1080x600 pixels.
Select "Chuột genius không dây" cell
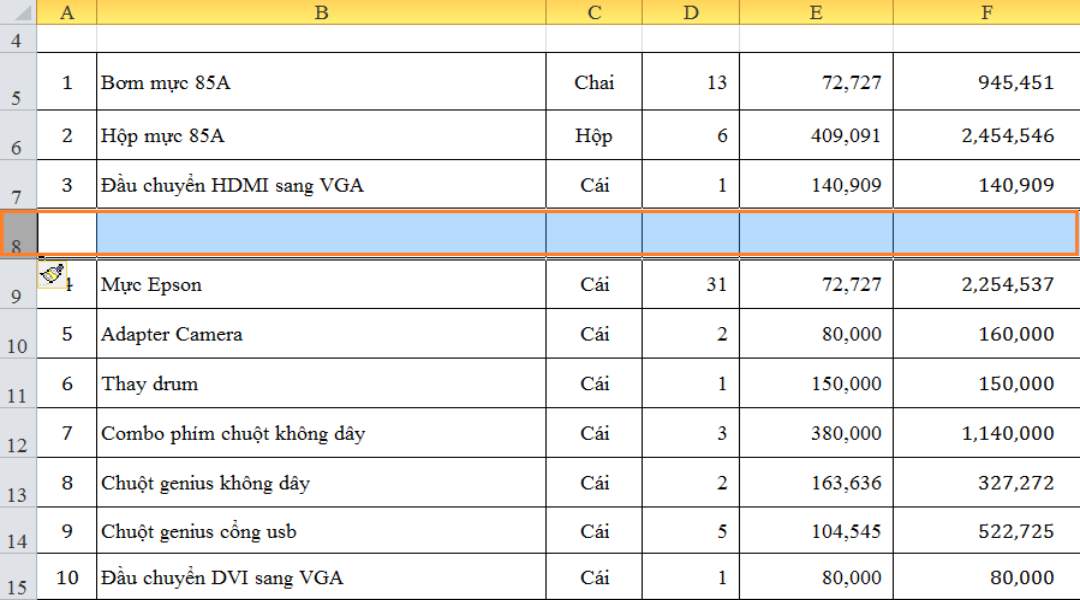point(321,482)
